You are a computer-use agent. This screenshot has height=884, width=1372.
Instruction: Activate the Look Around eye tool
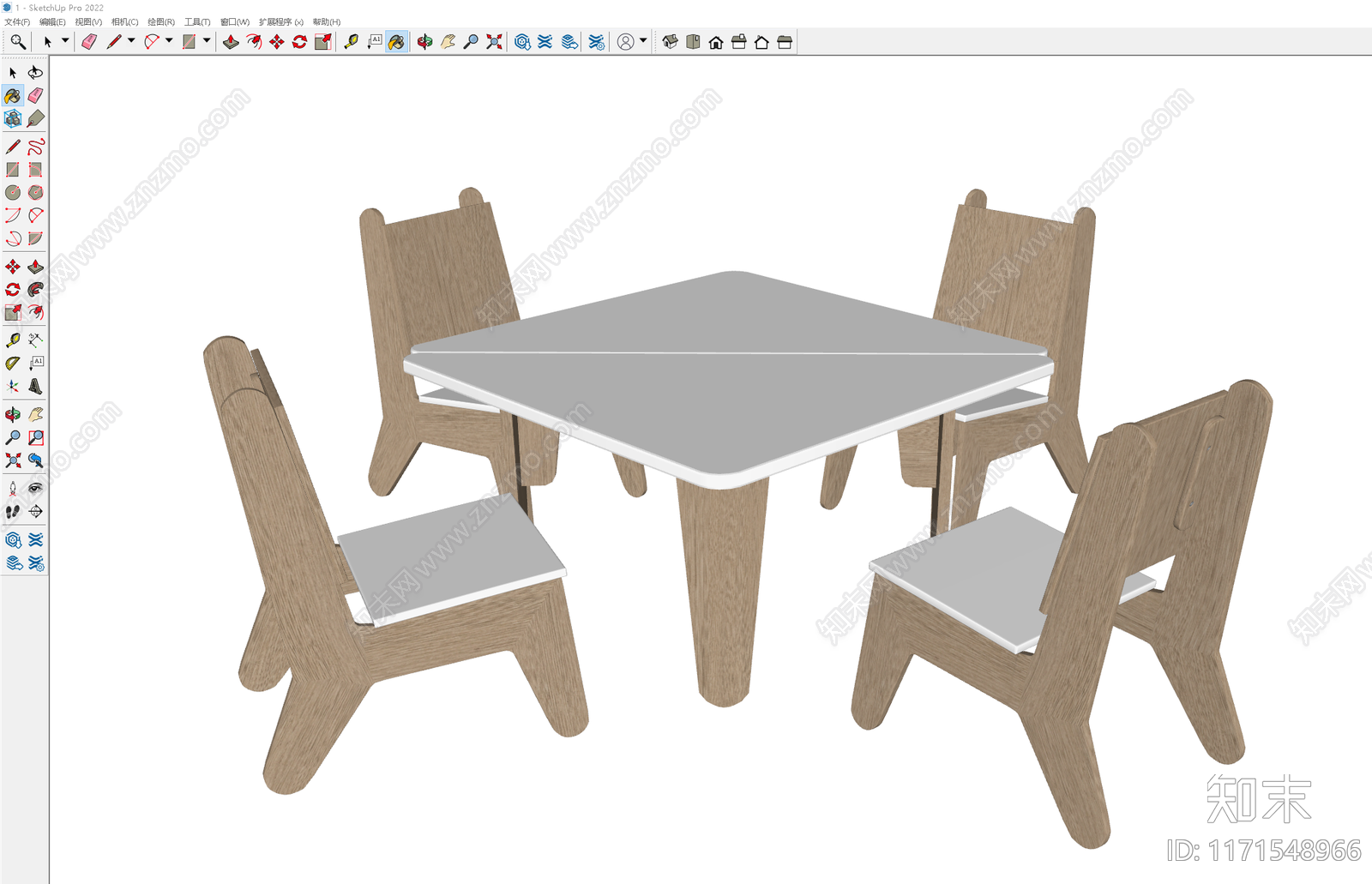click(35, 489)
